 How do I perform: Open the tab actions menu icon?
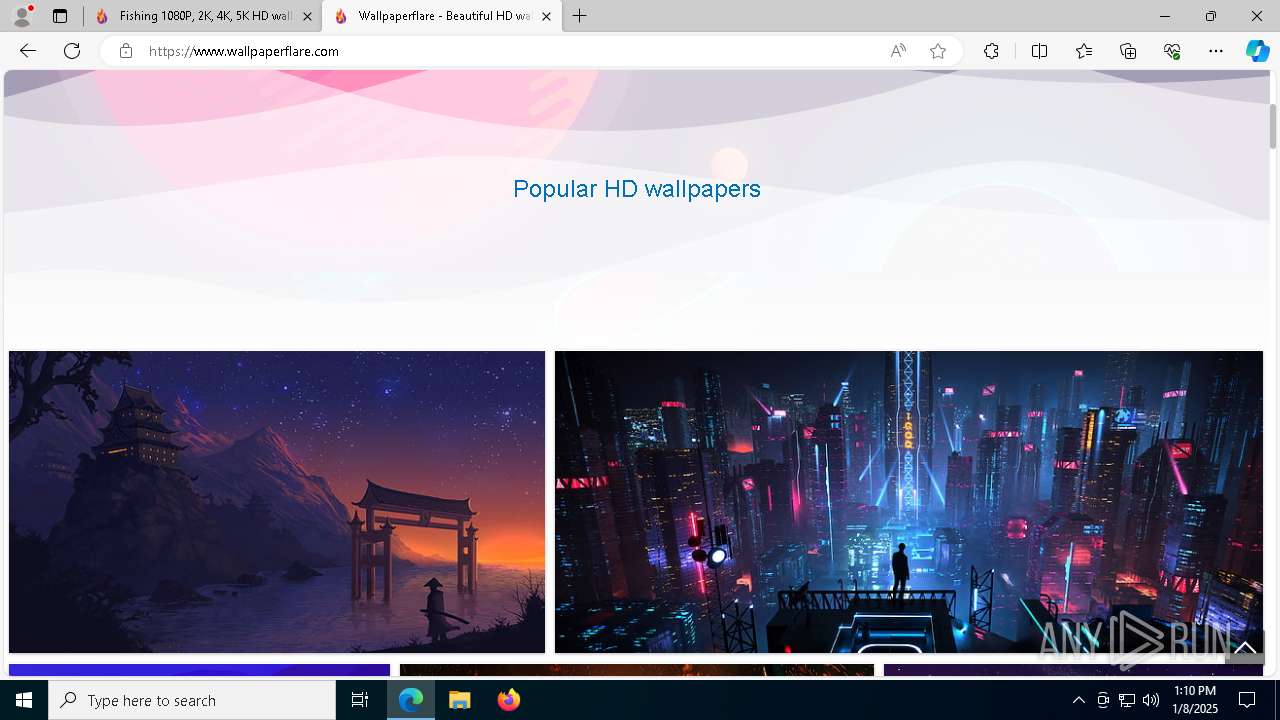pos(60,16)
